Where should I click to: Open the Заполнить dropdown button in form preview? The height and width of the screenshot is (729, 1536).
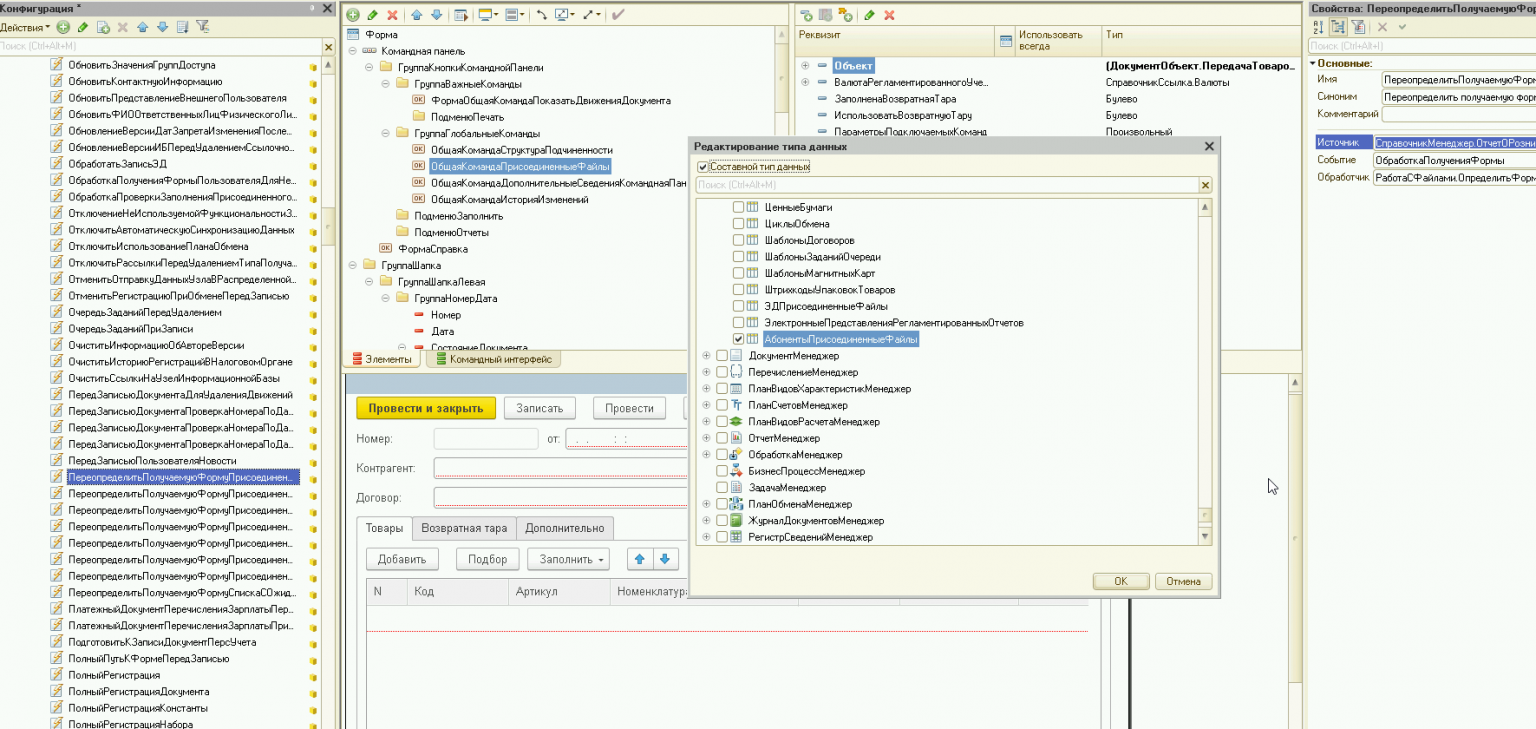pos(569,559)
